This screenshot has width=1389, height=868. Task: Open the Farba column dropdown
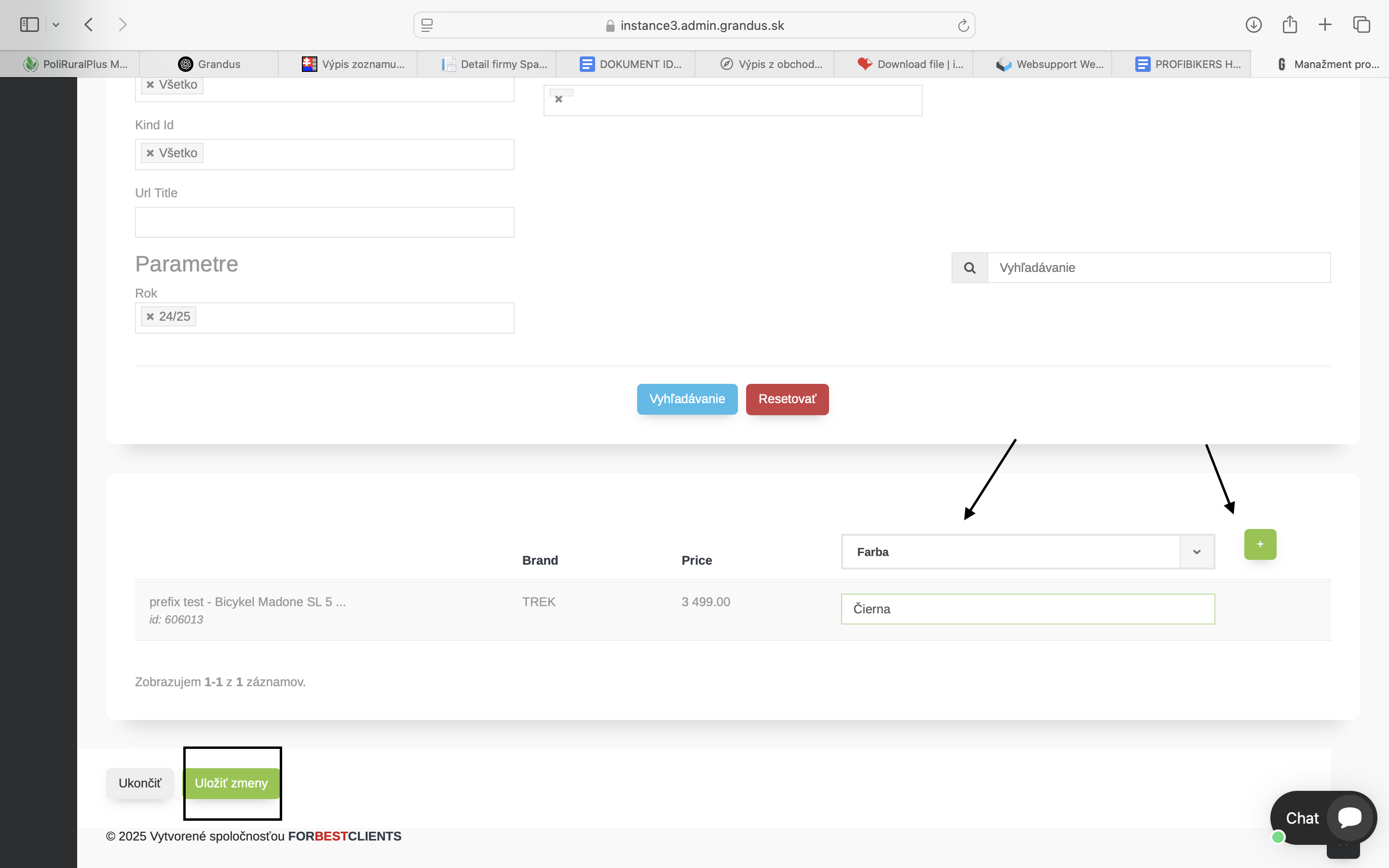[x=1027, y=552]
